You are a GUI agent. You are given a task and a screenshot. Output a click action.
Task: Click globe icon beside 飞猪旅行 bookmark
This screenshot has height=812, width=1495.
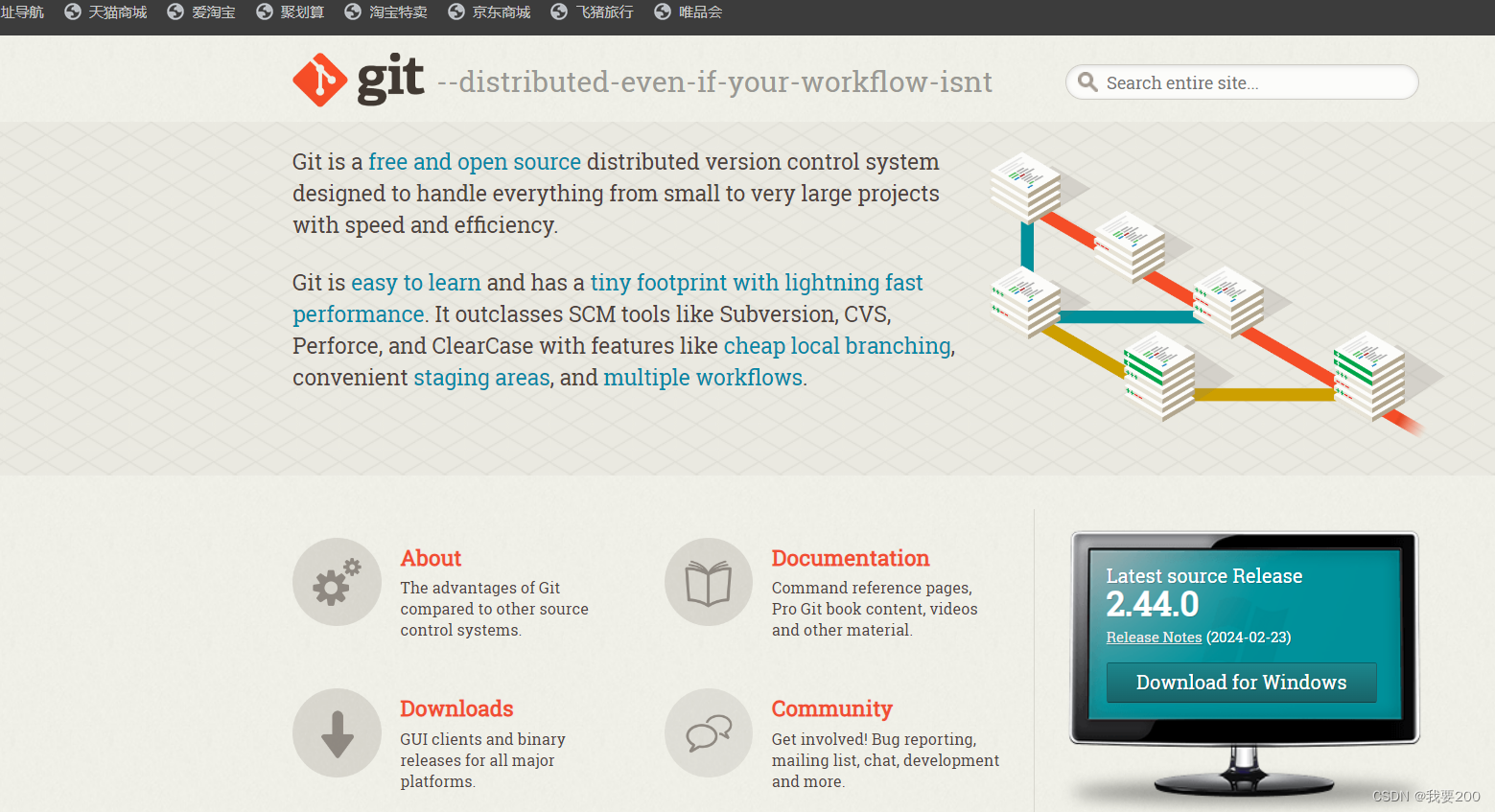pyautogui.click(x=559, y=12)
